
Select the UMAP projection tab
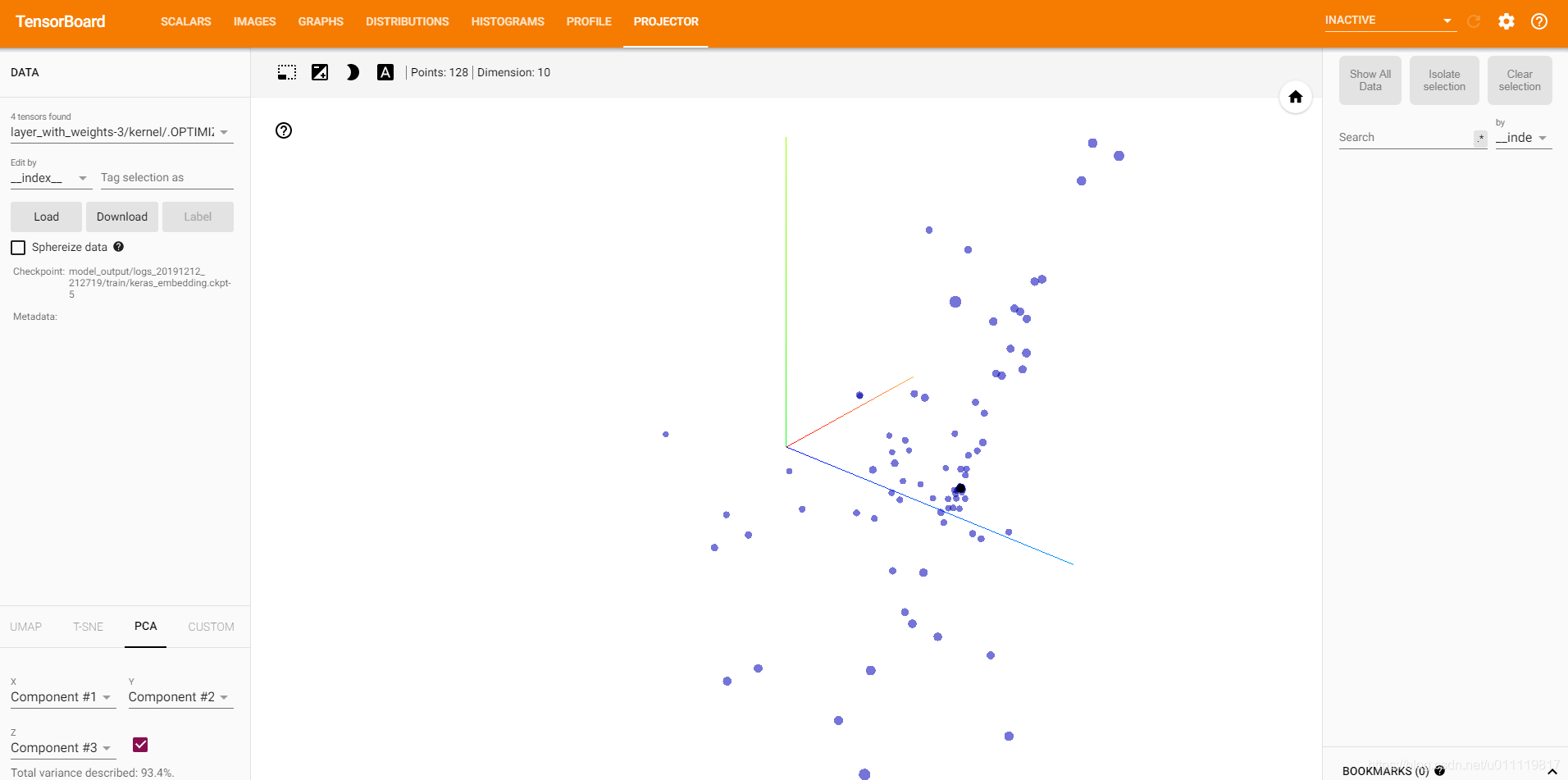click(x=26, y=627)
